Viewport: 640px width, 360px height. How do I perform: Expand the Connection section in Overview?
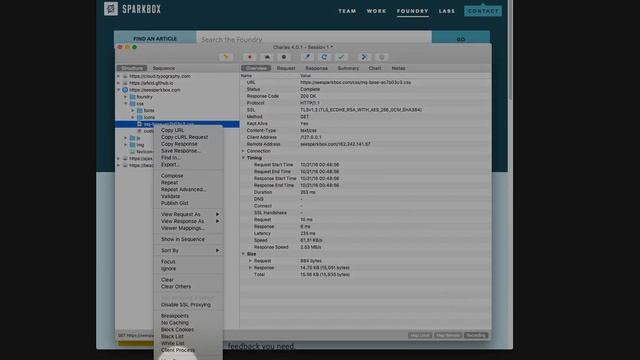tap(243, 151)
